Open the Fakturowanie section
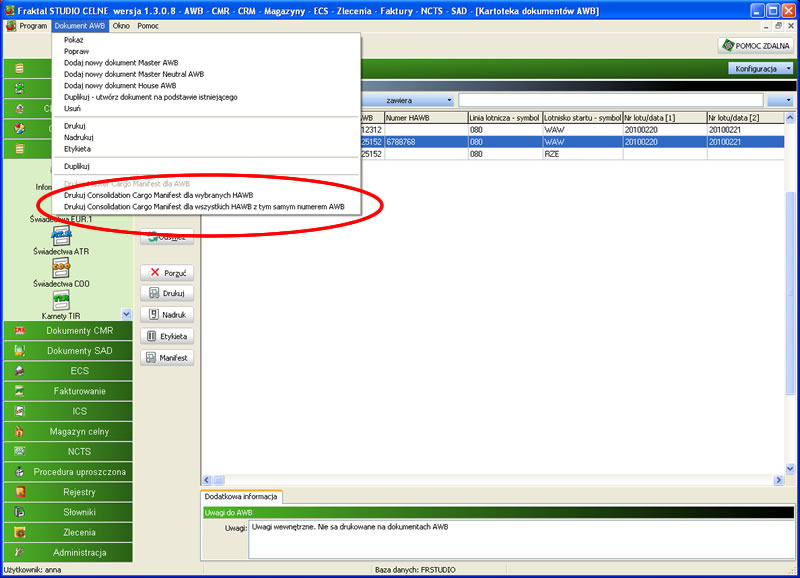Viewport: 800px width, 578px height. (68, 391)
